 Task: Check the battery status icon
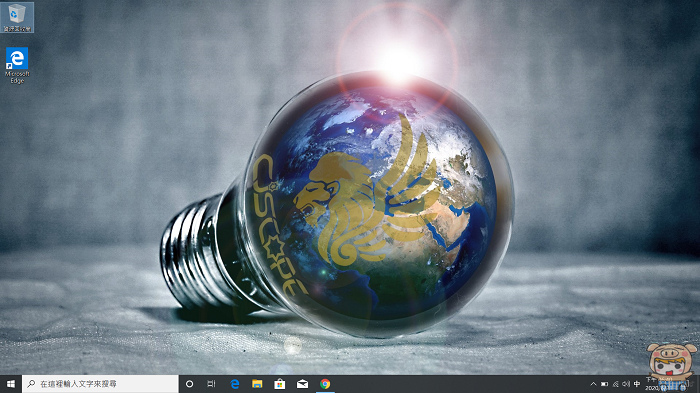[604, 384]
